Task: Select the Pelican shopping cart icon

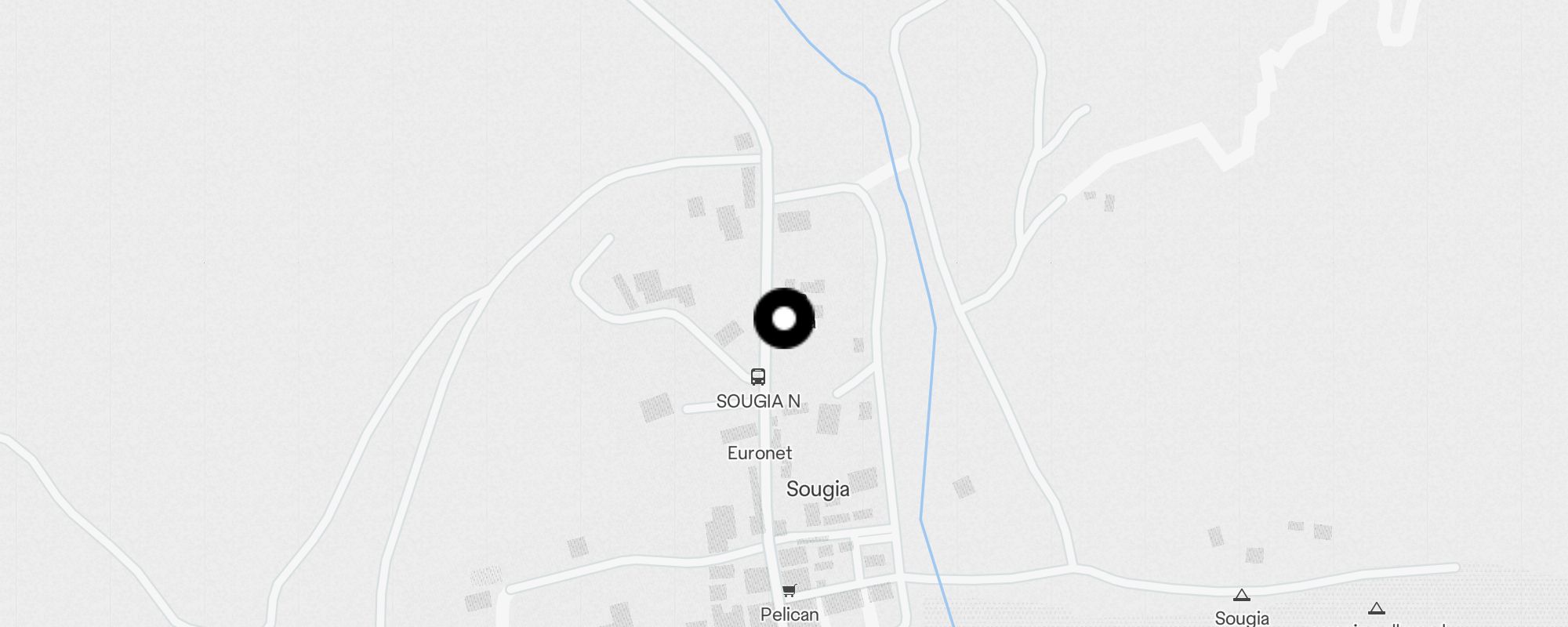Action: [x=789, y=591]
